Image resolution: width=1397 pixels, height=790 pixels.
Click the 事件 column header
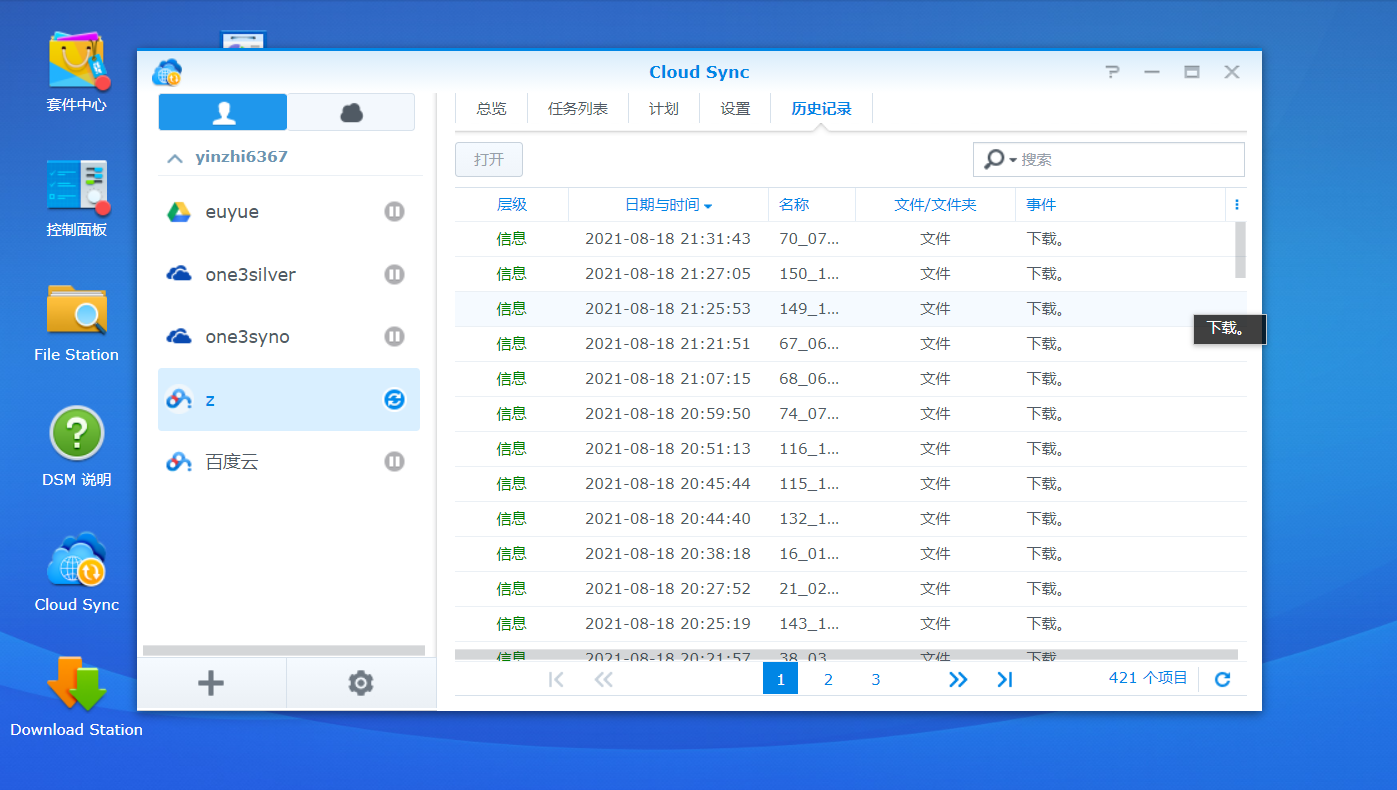[x=1120, y=205]
